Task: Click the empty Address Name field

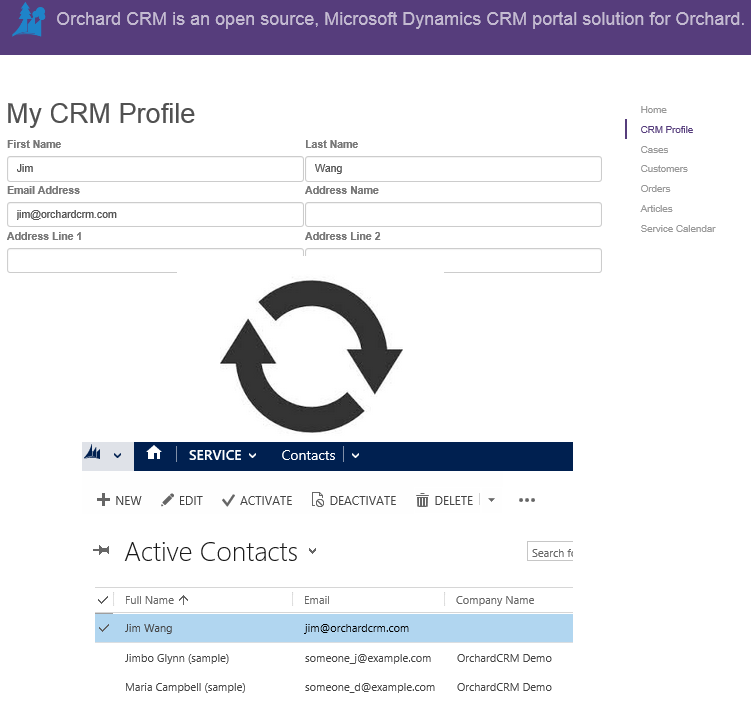Action: [453, 215]
